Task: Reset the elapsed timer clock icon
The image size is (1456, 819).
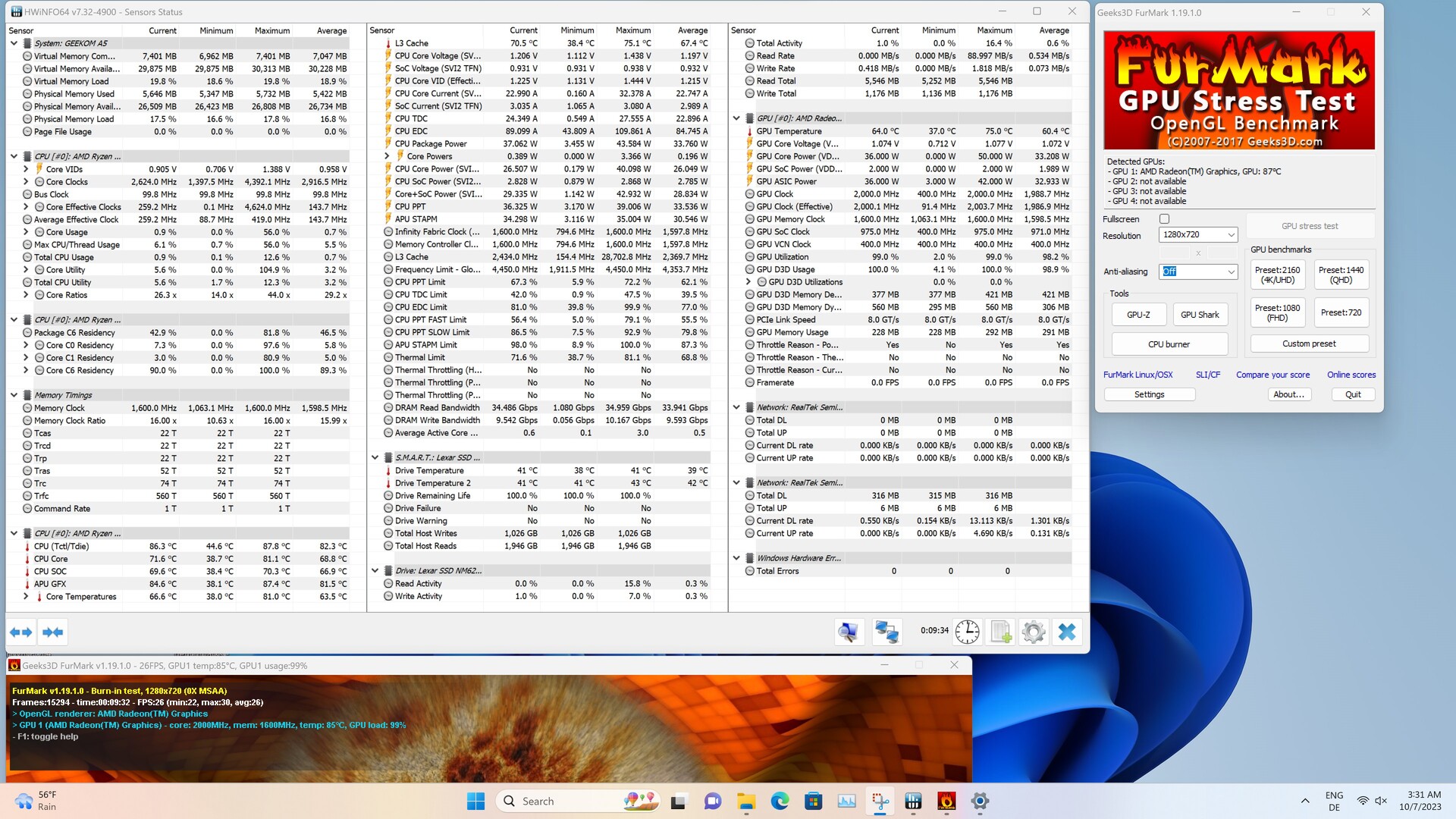Action: (x=967, y=632)
